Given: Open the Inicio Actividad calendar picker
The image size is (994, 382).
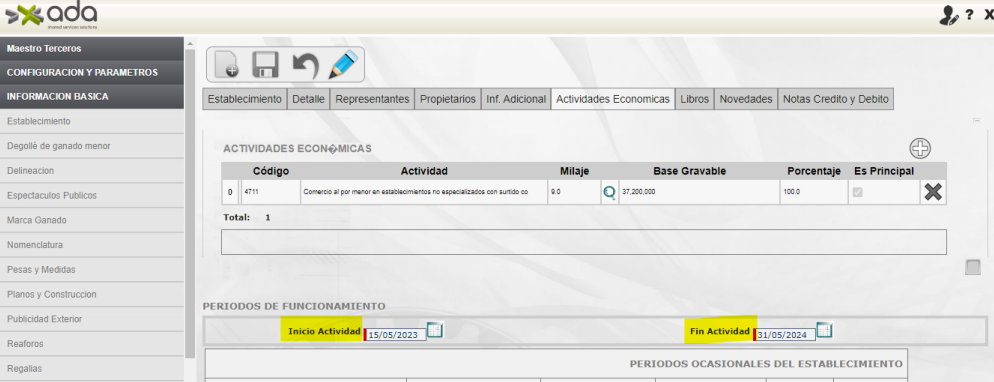Looking at the screenshot, I should coord(435,330).
